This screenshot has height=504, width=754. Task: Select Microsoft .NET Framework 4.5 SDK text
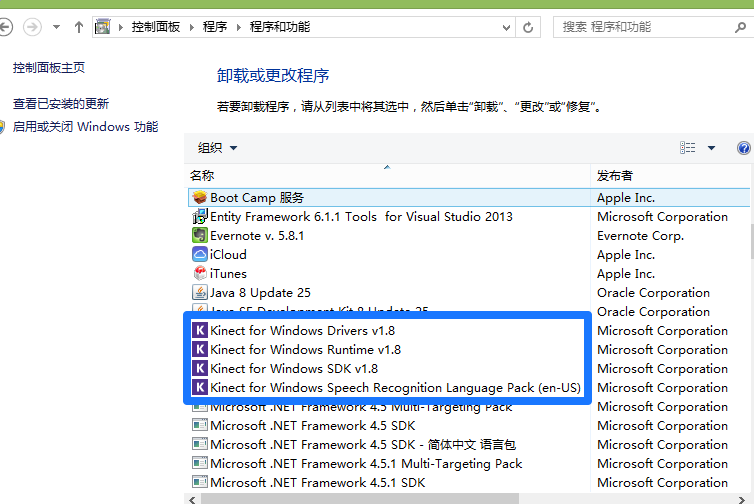coord(313,426)
